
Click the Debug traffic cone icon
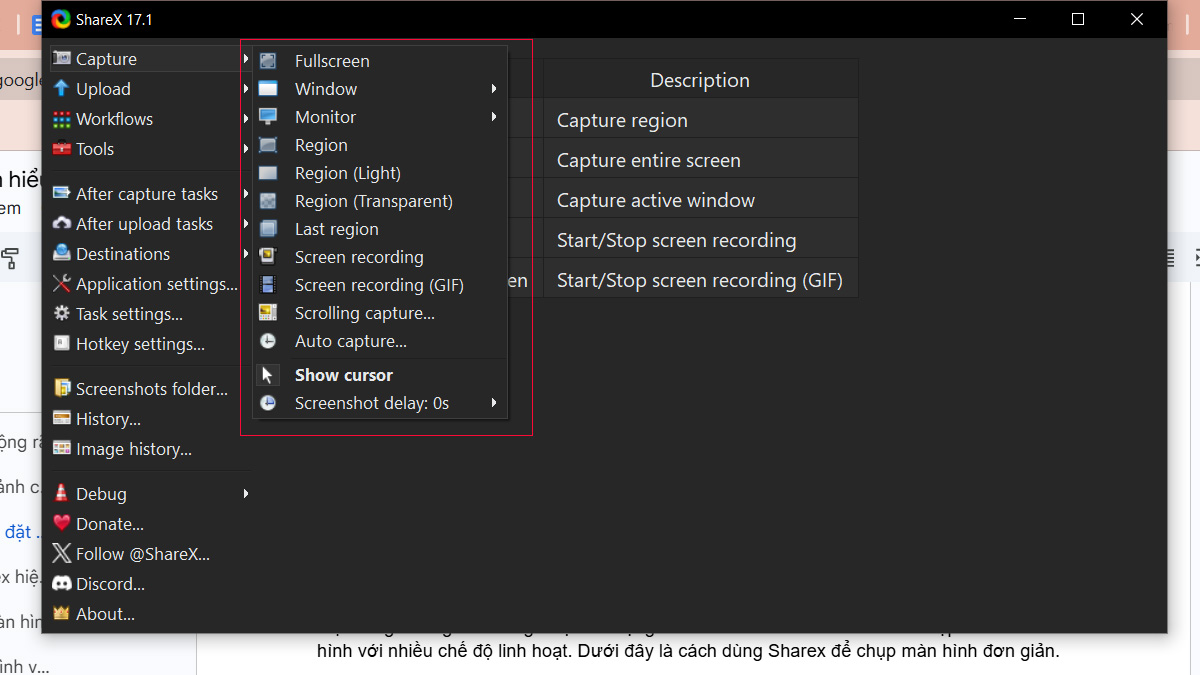(62, 494)
